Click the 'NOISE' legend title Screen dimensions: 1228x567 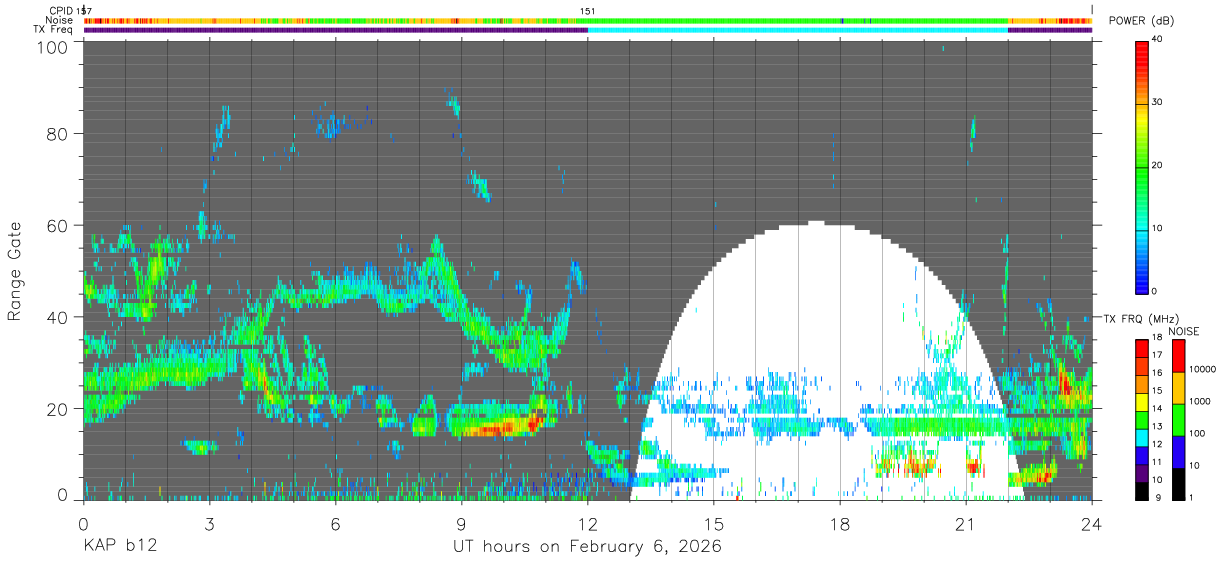click(x=1184, y=331)
